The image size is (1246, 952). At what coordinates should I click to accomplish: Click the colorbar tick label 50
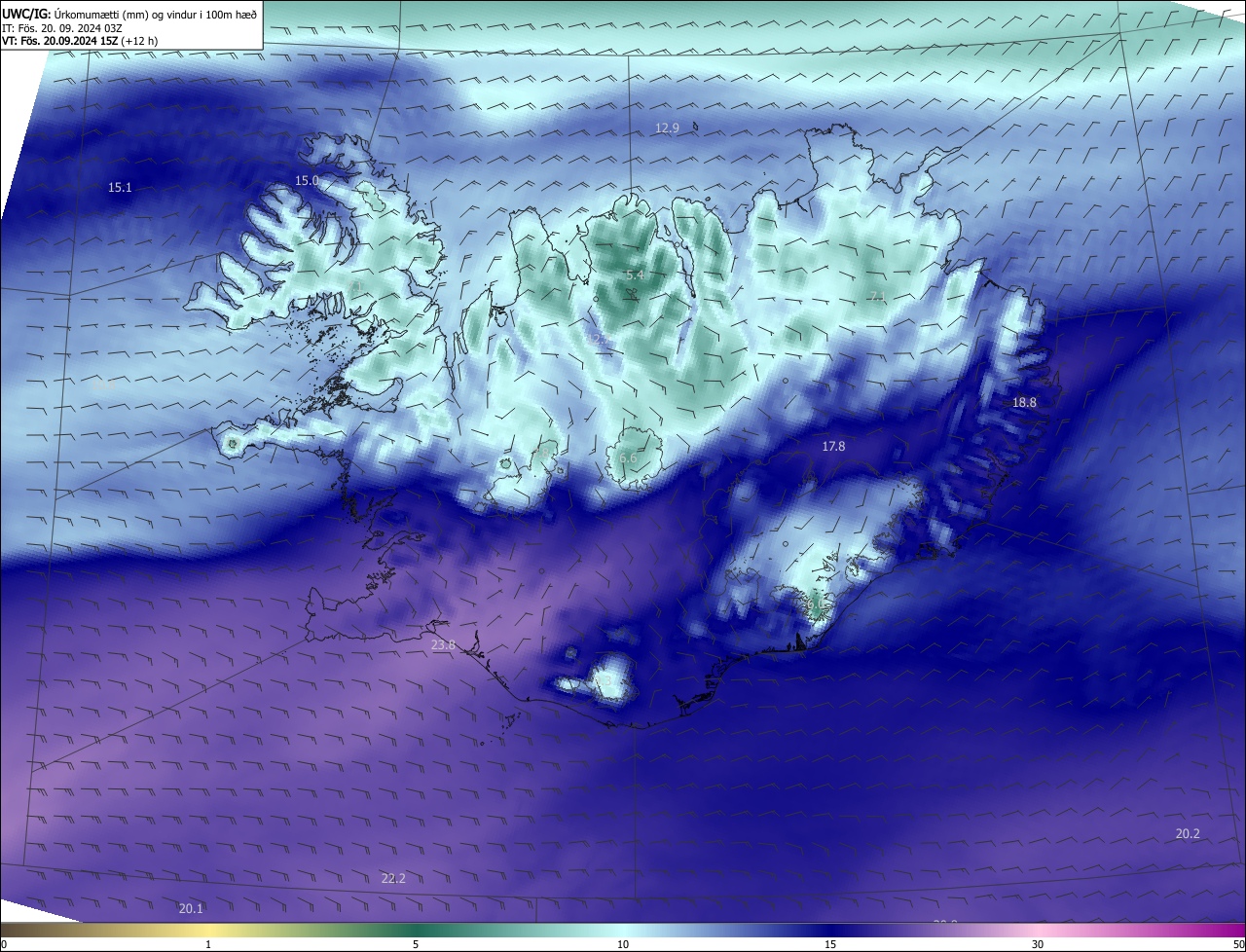tap(1238, 944)
